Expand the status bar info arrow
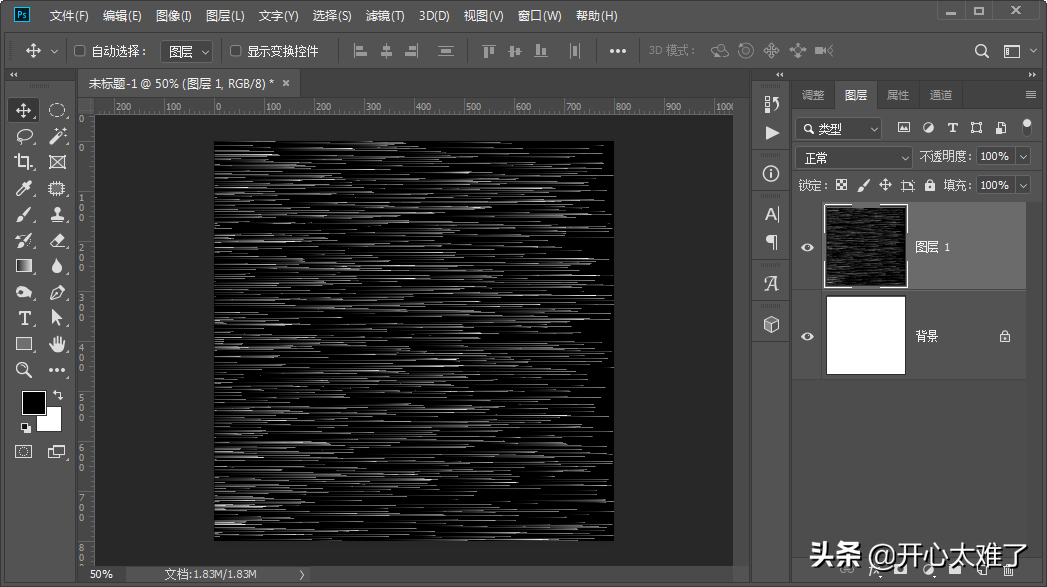Viewport: 1047px width, 587px height. pyautogui.click(x=302, y=574)
